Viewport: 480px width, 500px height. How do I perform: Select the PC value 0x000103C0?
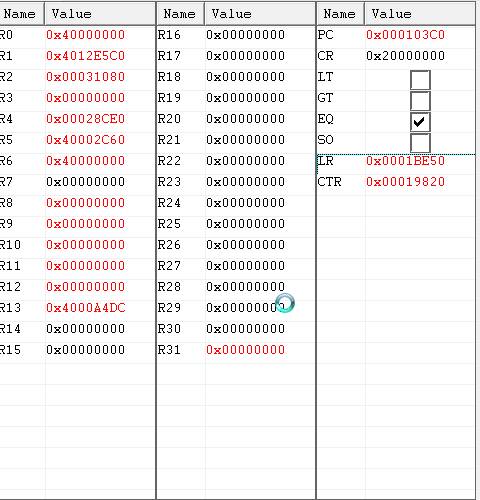coord(406,35)
